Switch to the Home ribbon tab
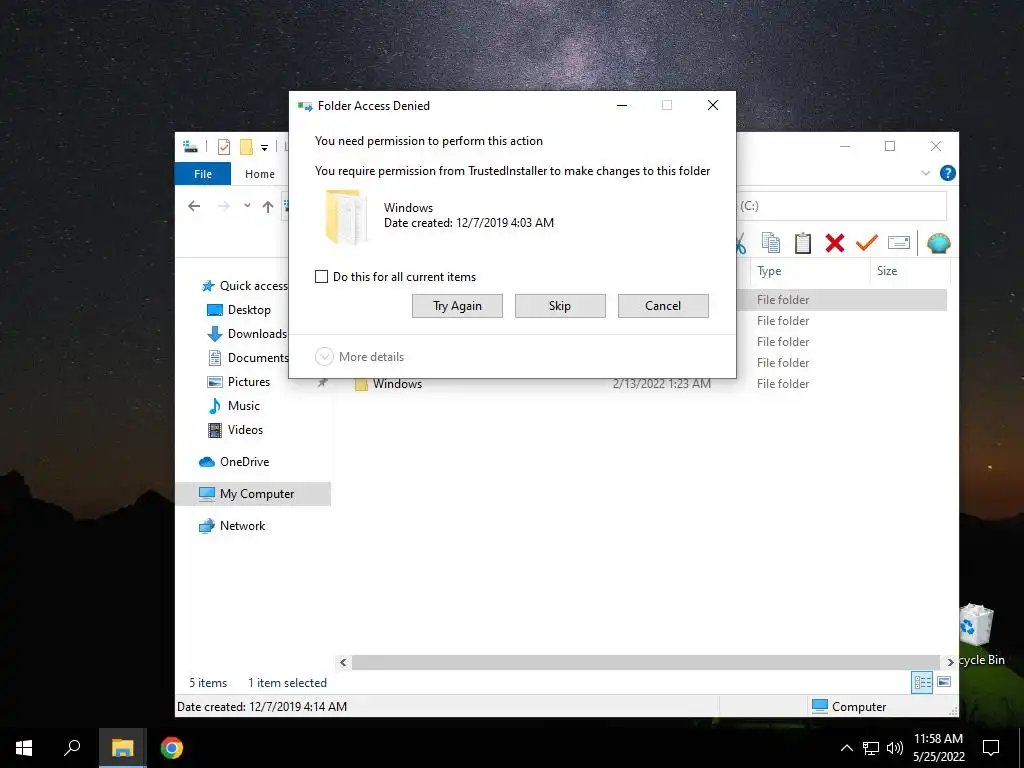 259,174
